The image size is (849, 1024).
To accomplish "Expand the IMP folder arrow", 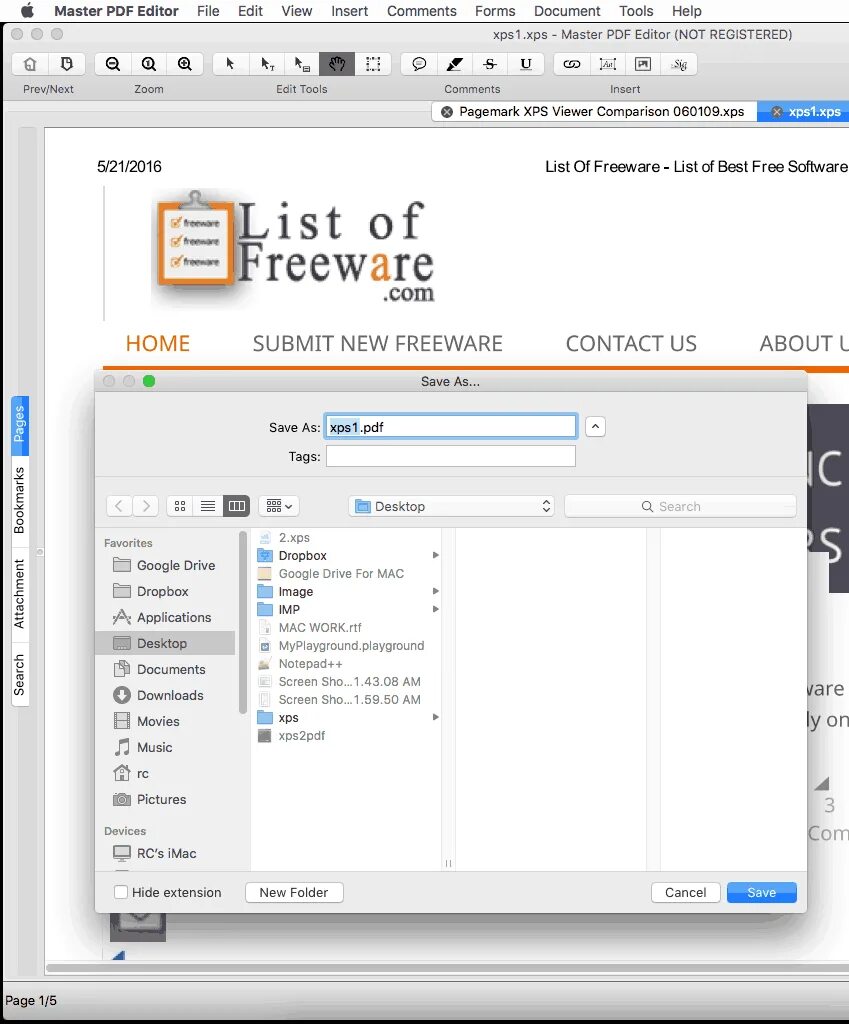I will click(x=436, y=609).
